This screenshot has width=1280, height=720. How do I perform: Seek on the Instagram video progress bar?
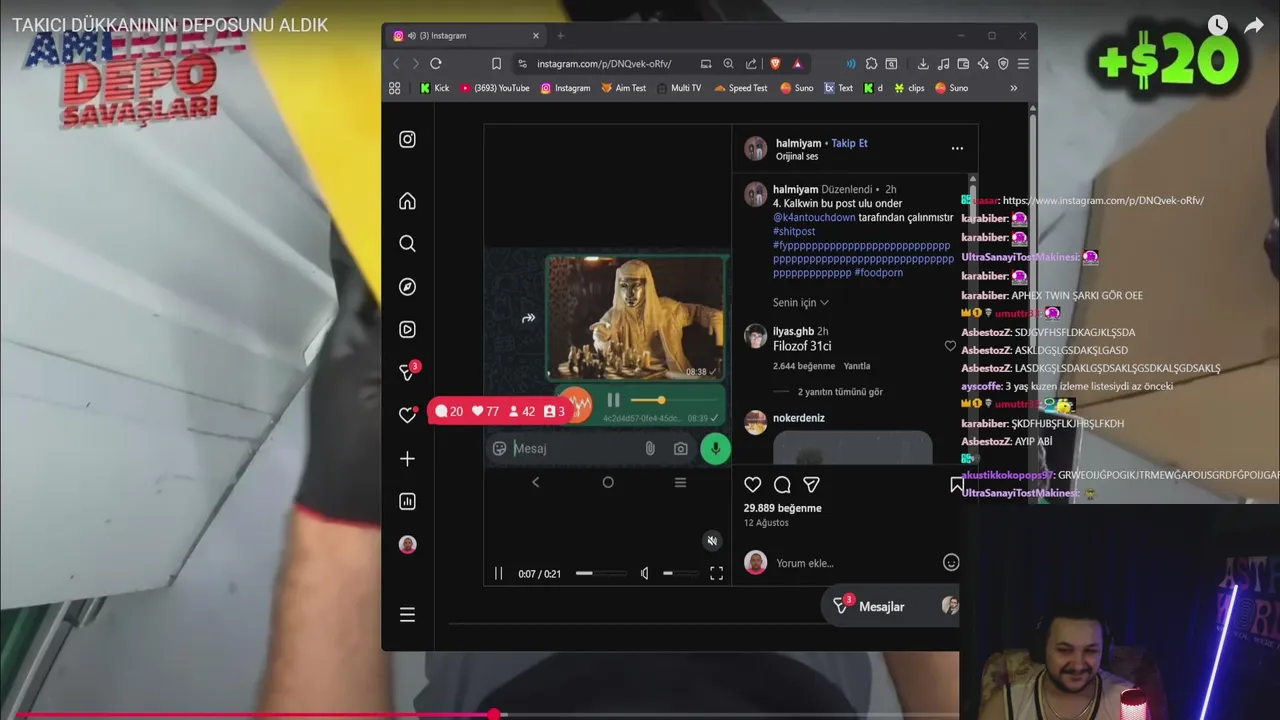601,573
